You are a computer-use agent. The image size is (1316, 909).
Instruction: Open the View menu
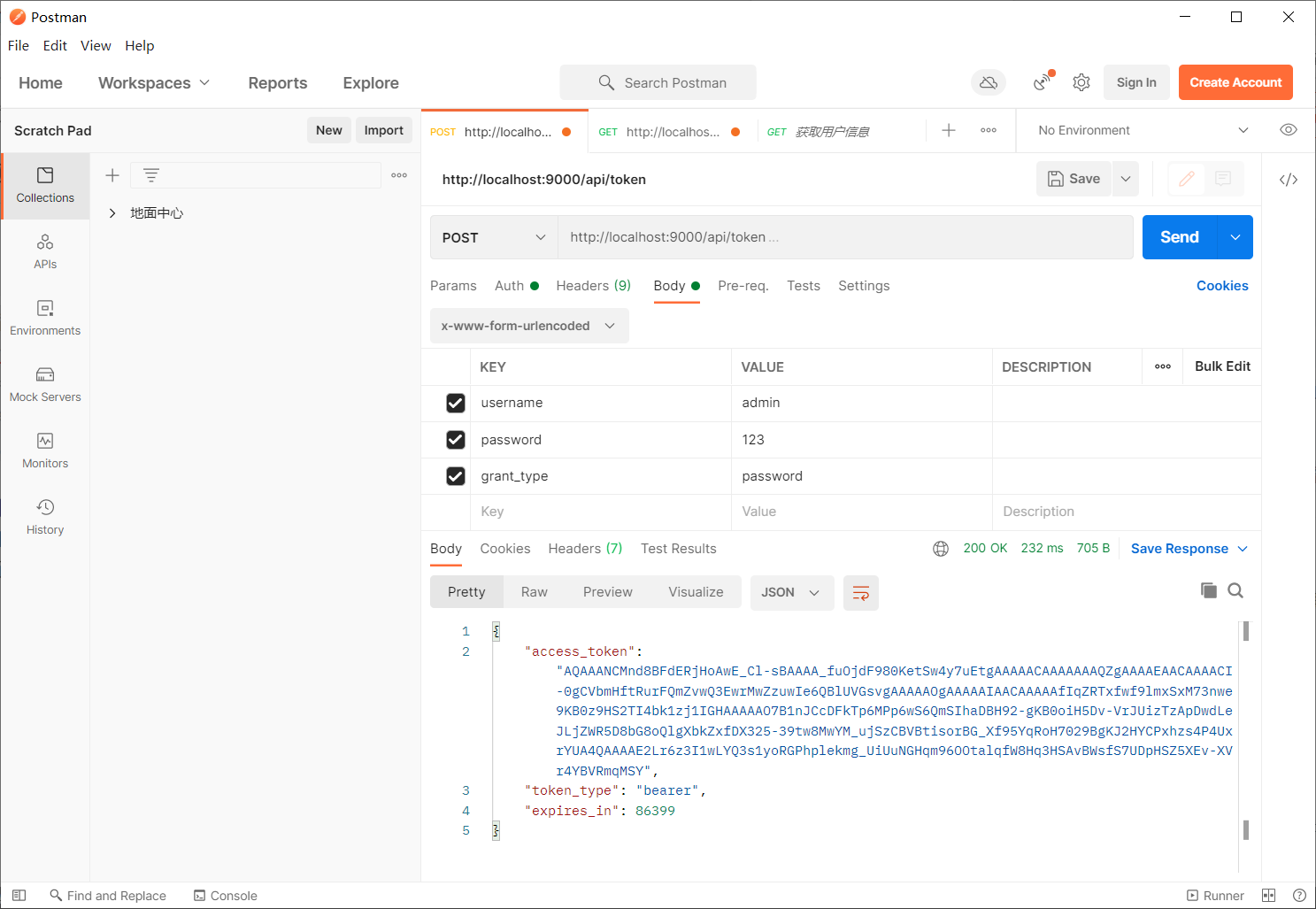pos(96,46)
